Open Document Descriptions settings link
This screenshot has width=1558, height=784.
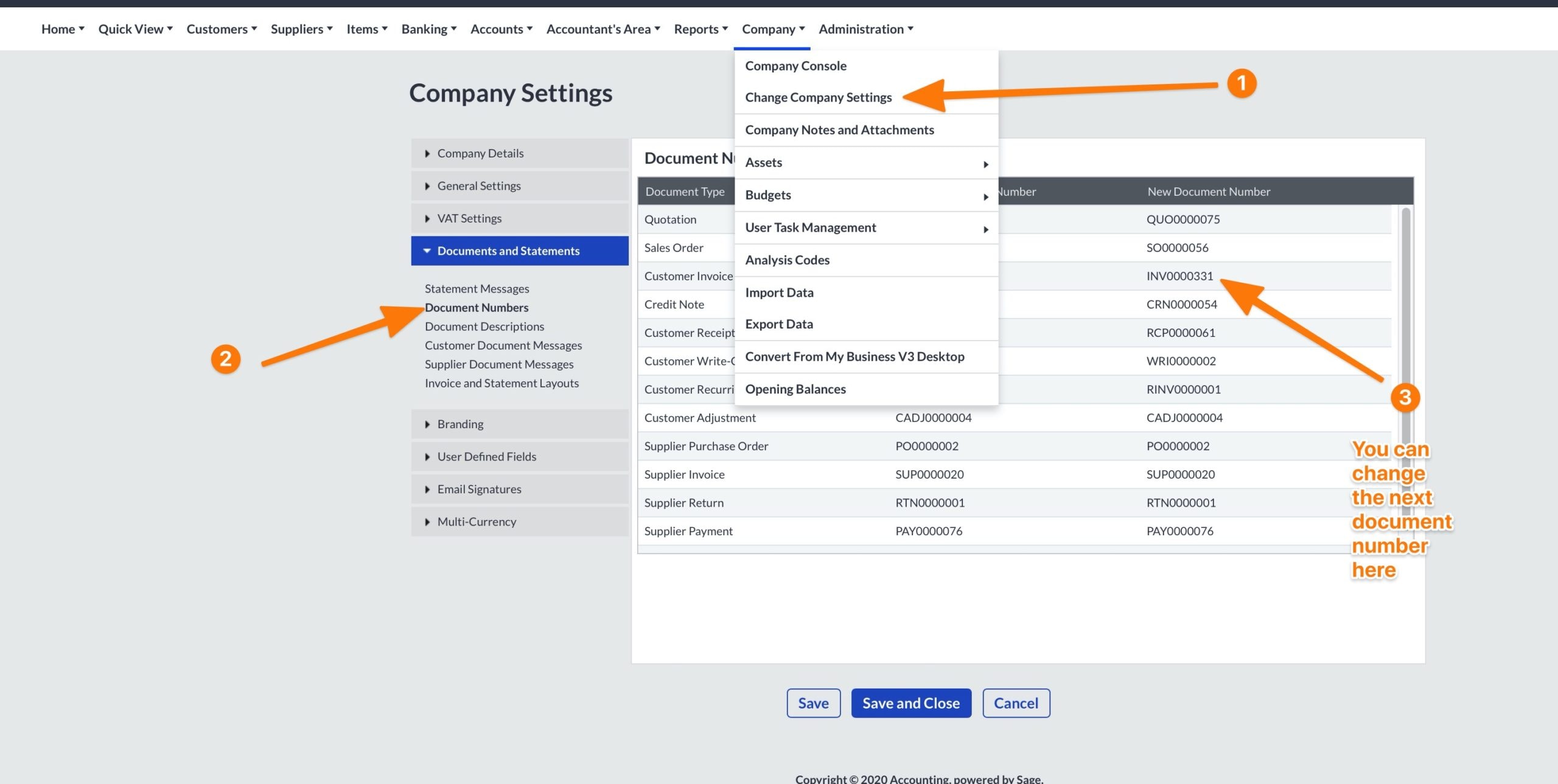[x=484, y=327]
